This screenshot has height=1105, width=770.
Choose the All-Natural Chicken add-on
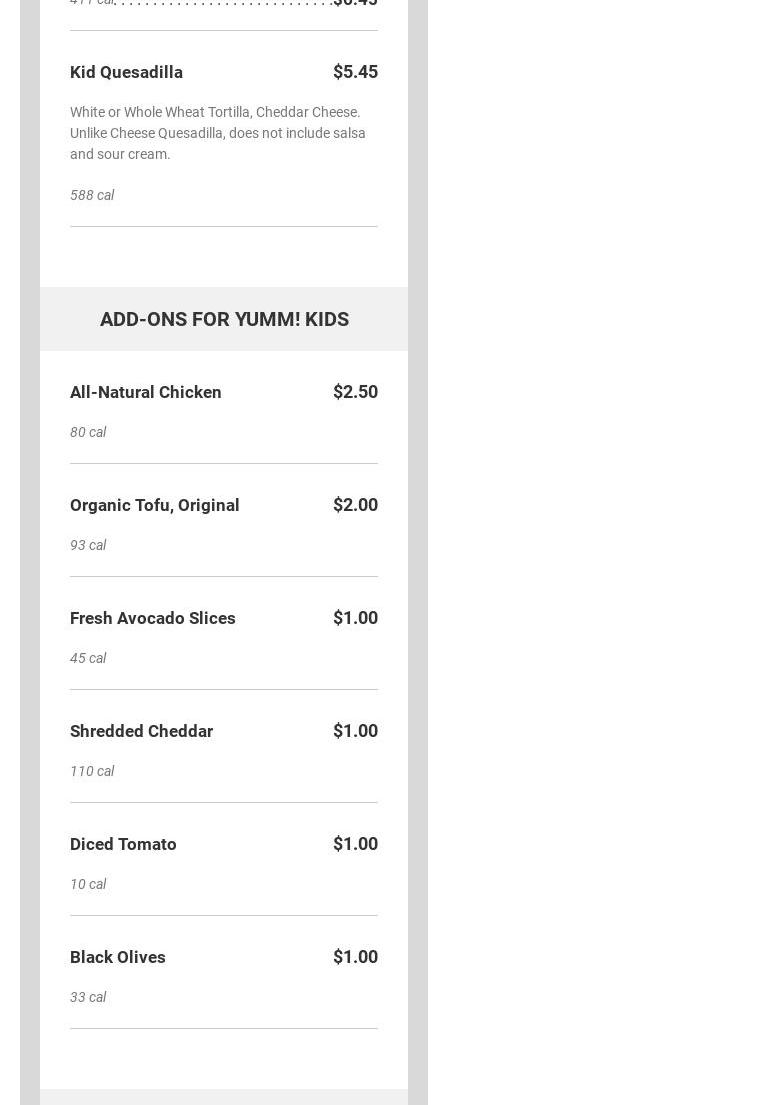click(x=146, y=392)
